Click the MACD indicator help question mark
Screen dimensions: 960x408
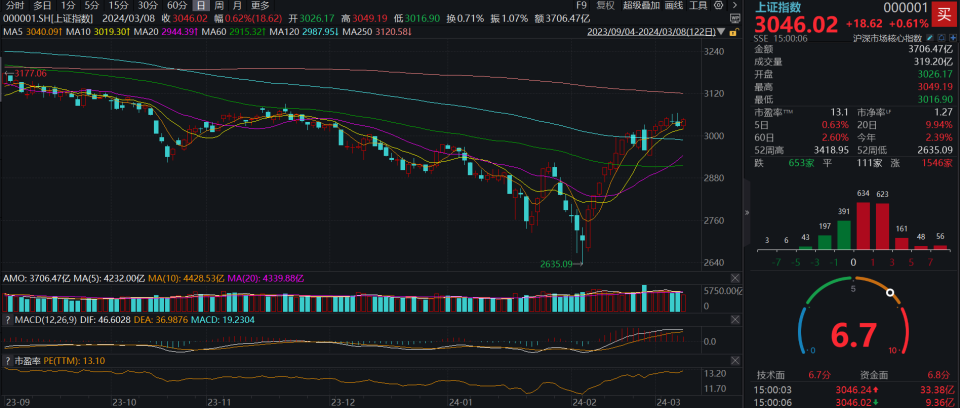pyautogui.click(x=9, y=320)
